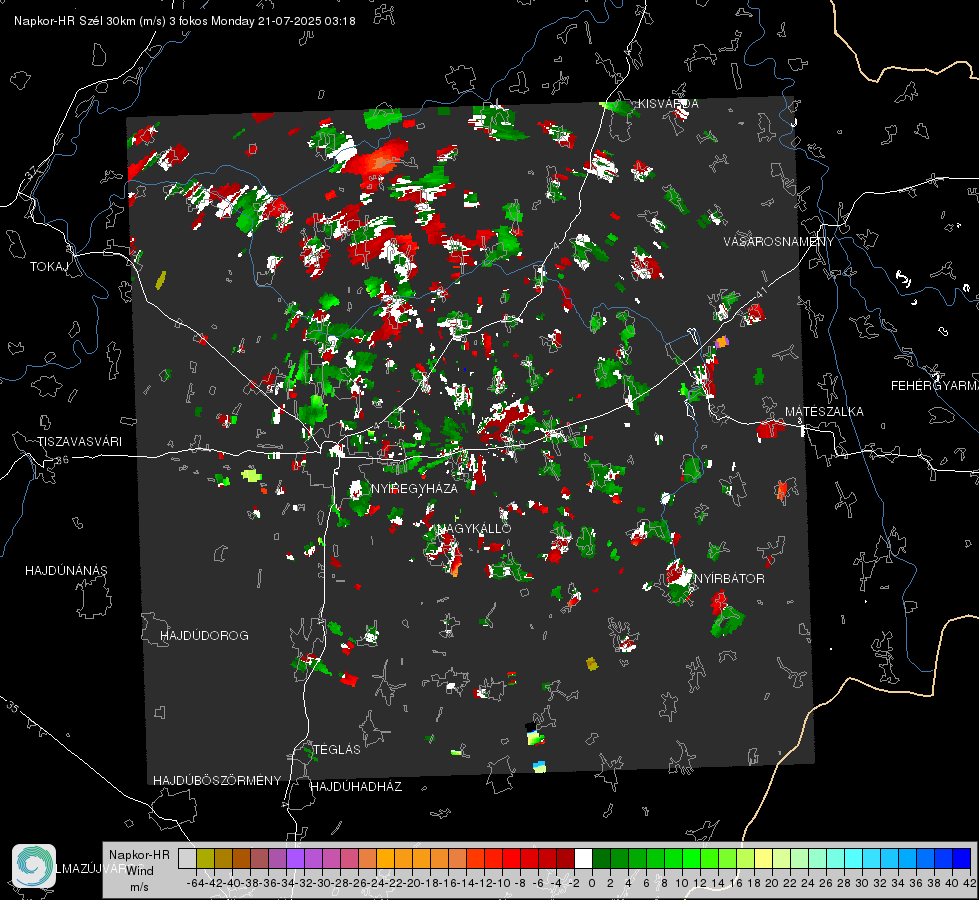Click the 'NAGYKÁLLÓ' town label

[x=475, y=528]
